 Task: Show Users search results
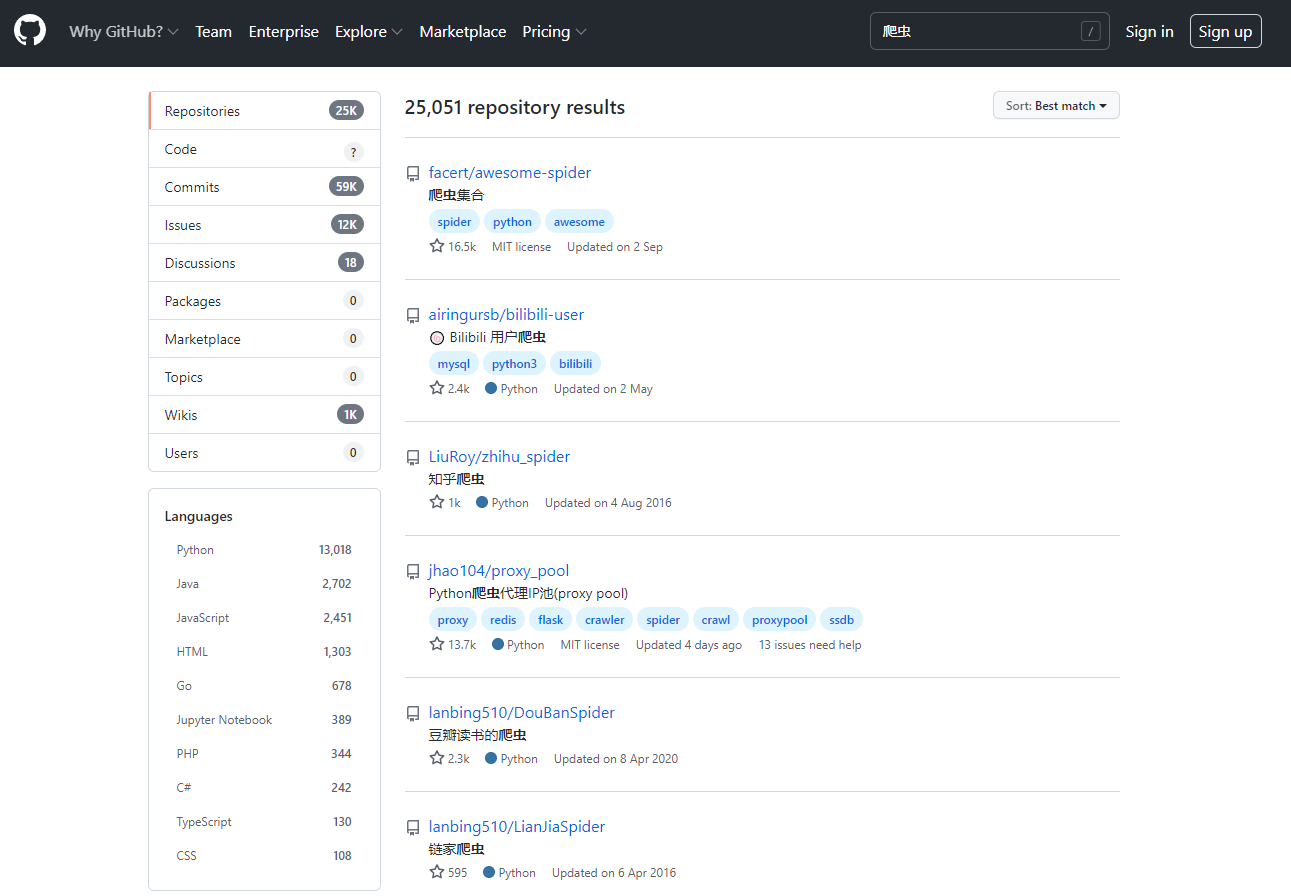coord(264,453)
